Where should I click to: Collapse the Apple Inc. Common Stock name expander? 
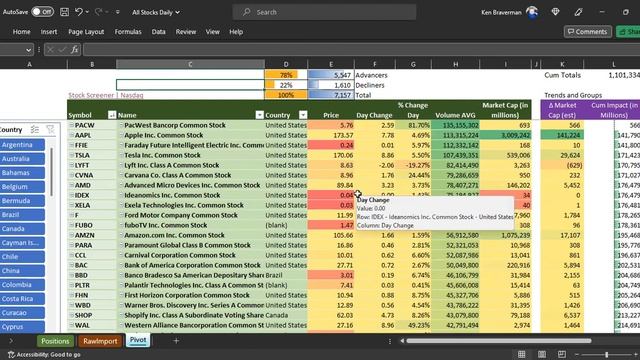click(121, 135)
